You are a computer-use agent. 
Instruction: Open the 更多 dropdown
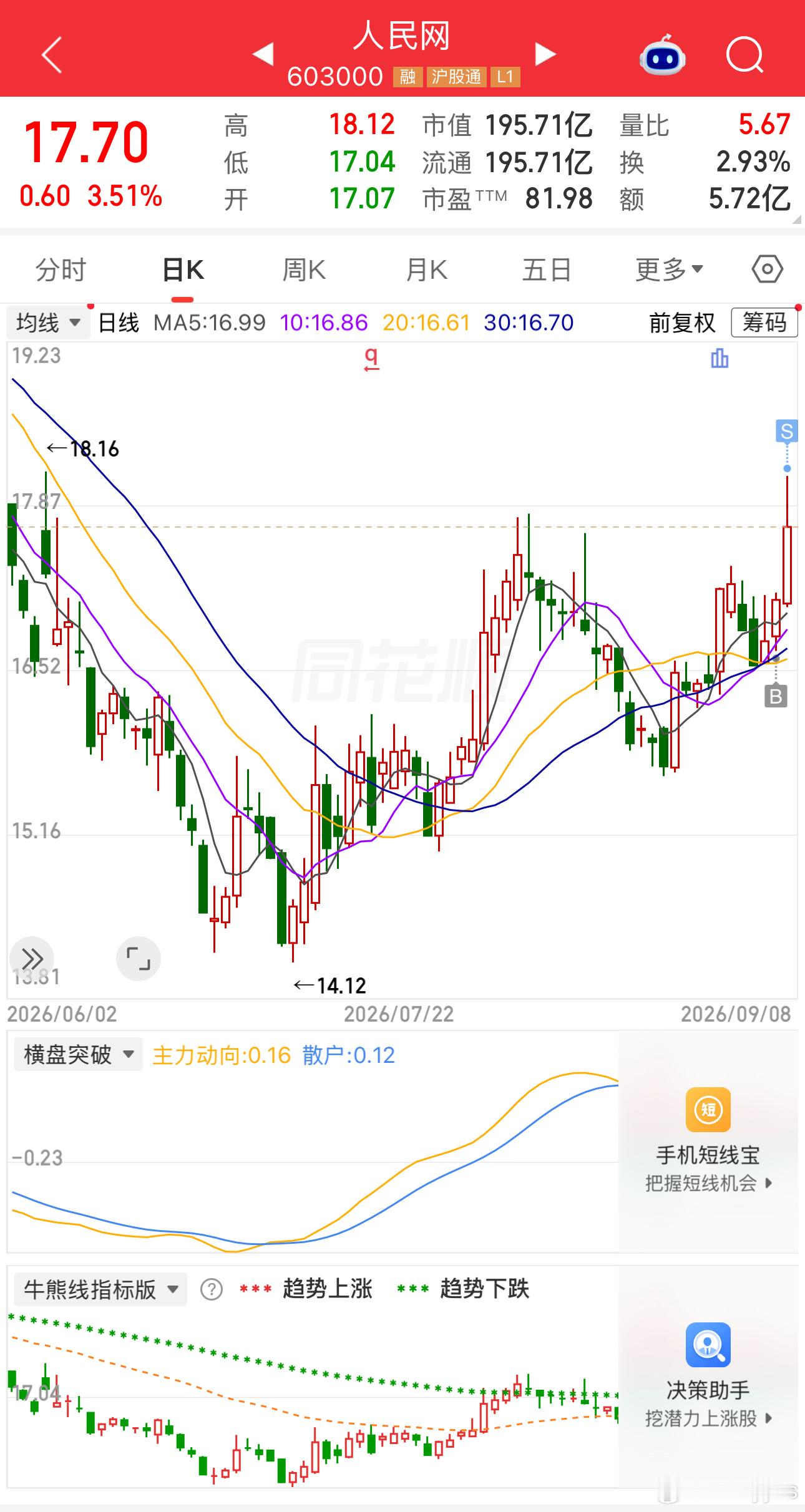[669, 270]
